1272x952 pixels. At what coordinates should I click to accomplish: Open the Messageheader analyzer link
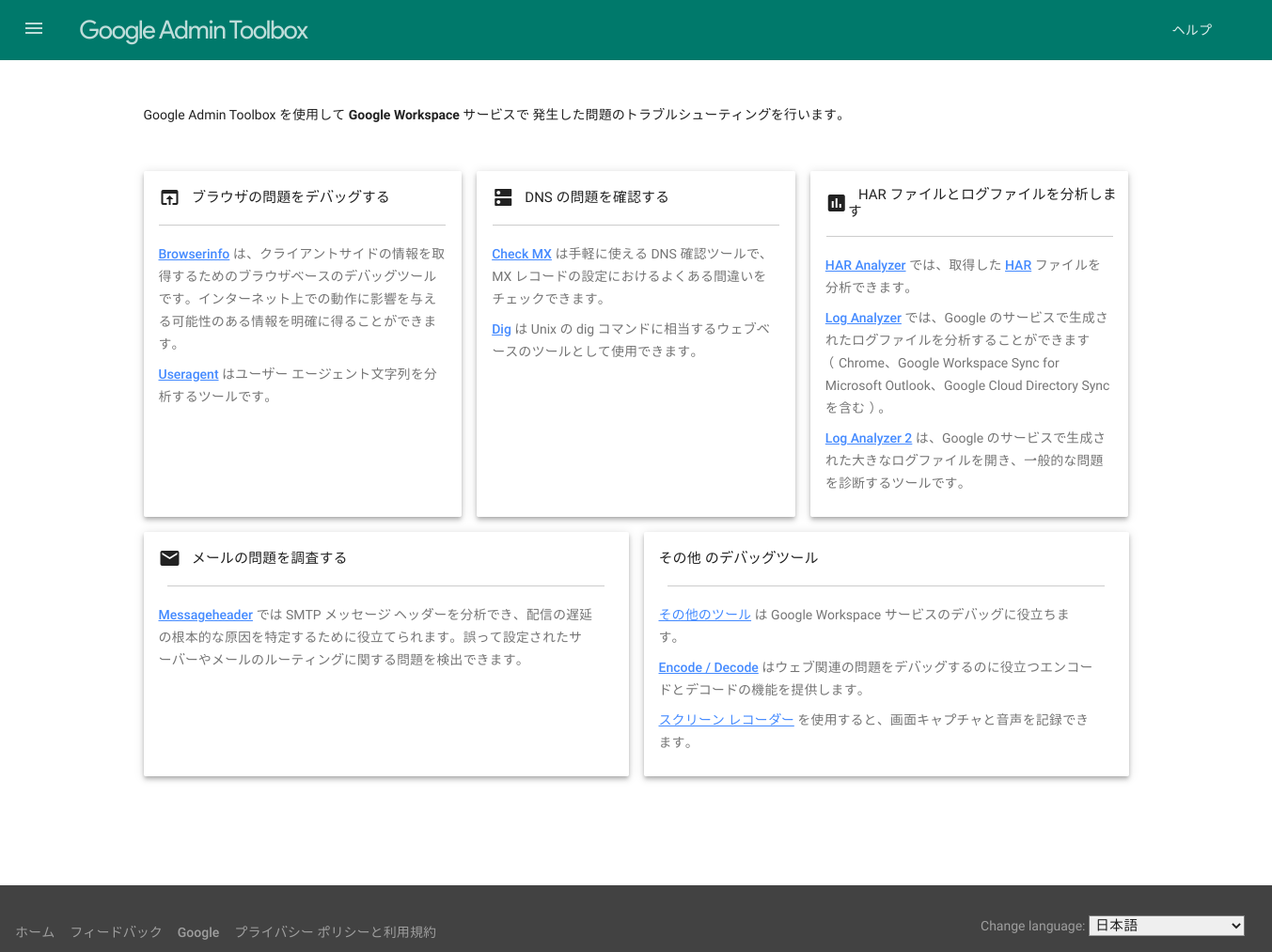coord(205,614)
